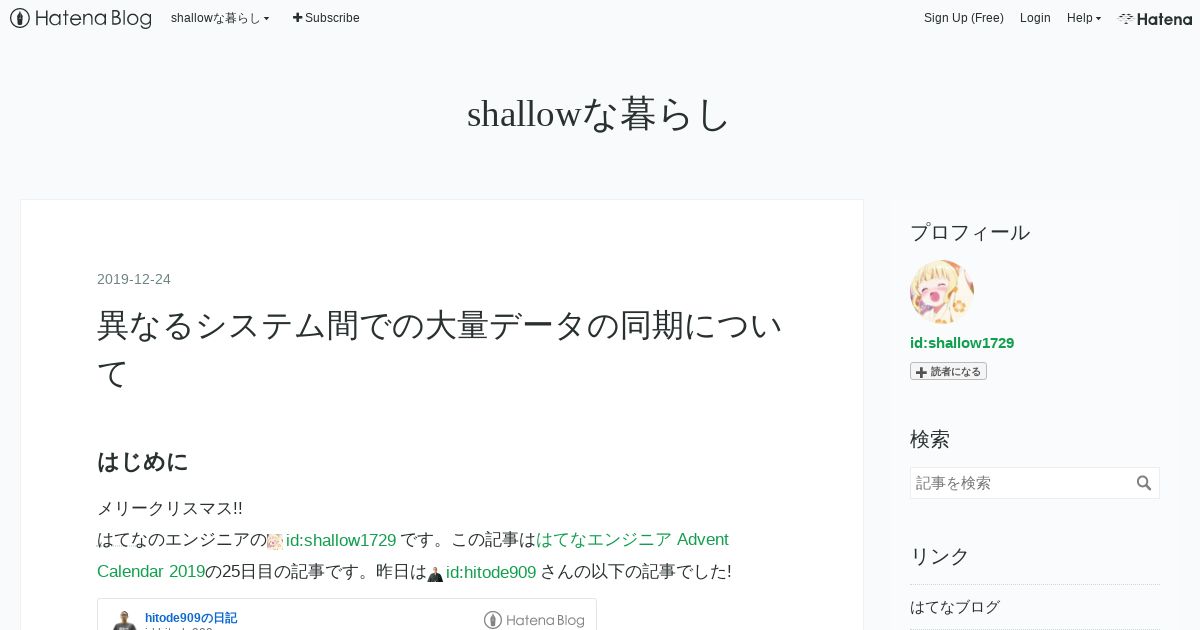Open the Hatena logo at top right
The image size is (1200, 630).
(x=1155, y=18)
